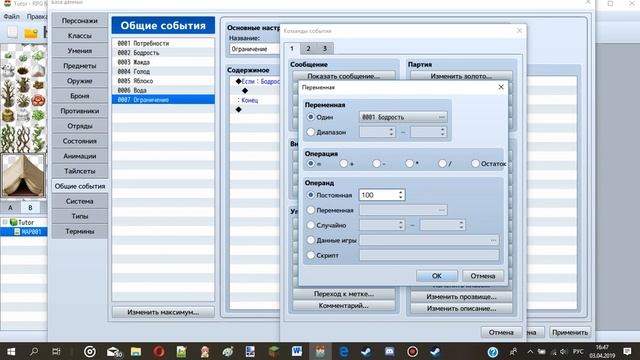The image size is (640, 360).
Task: Click Применить in the database window
Action: pos(570,332)
